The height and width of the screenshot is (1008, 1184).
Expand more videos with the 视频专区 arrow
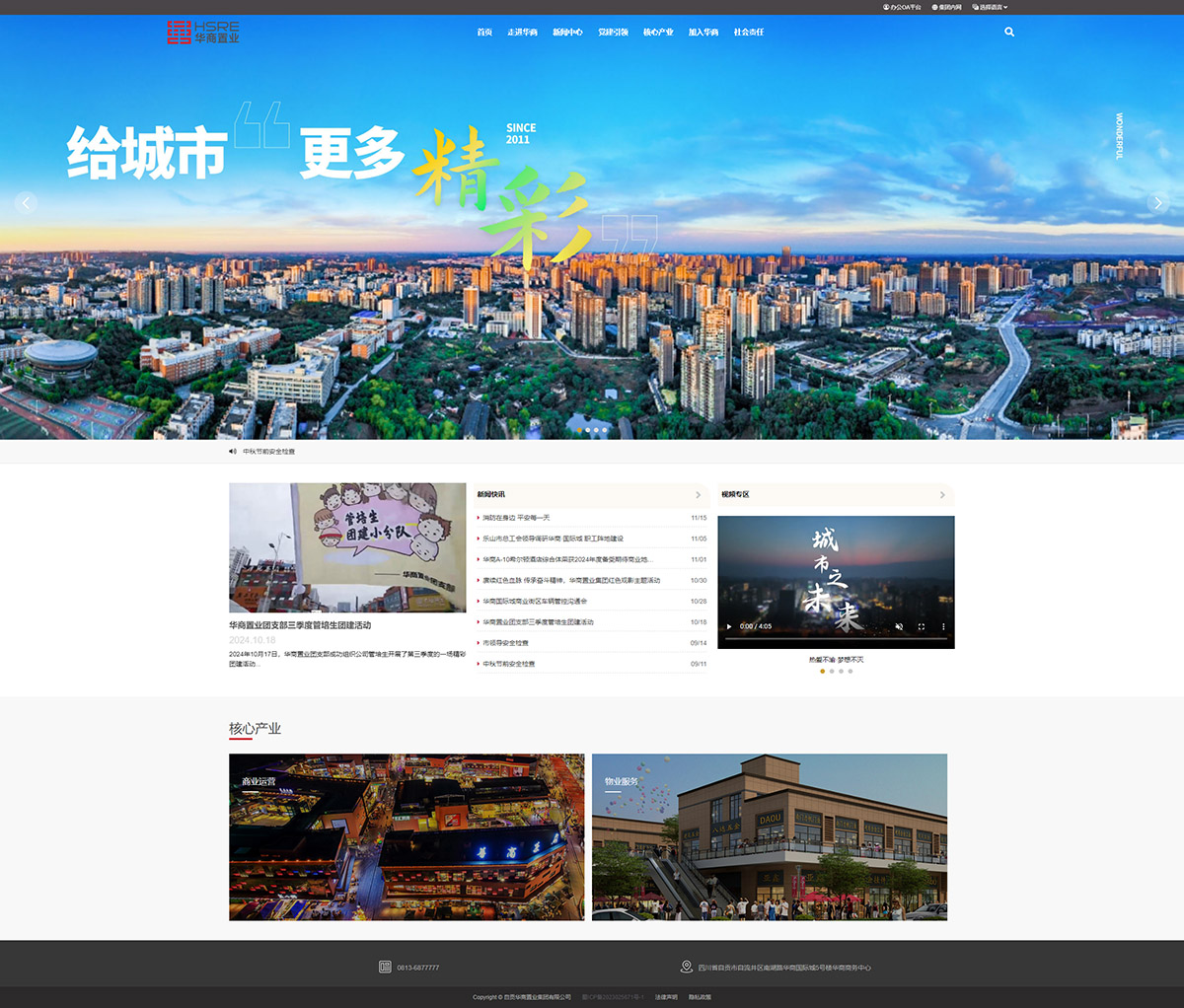942,495
